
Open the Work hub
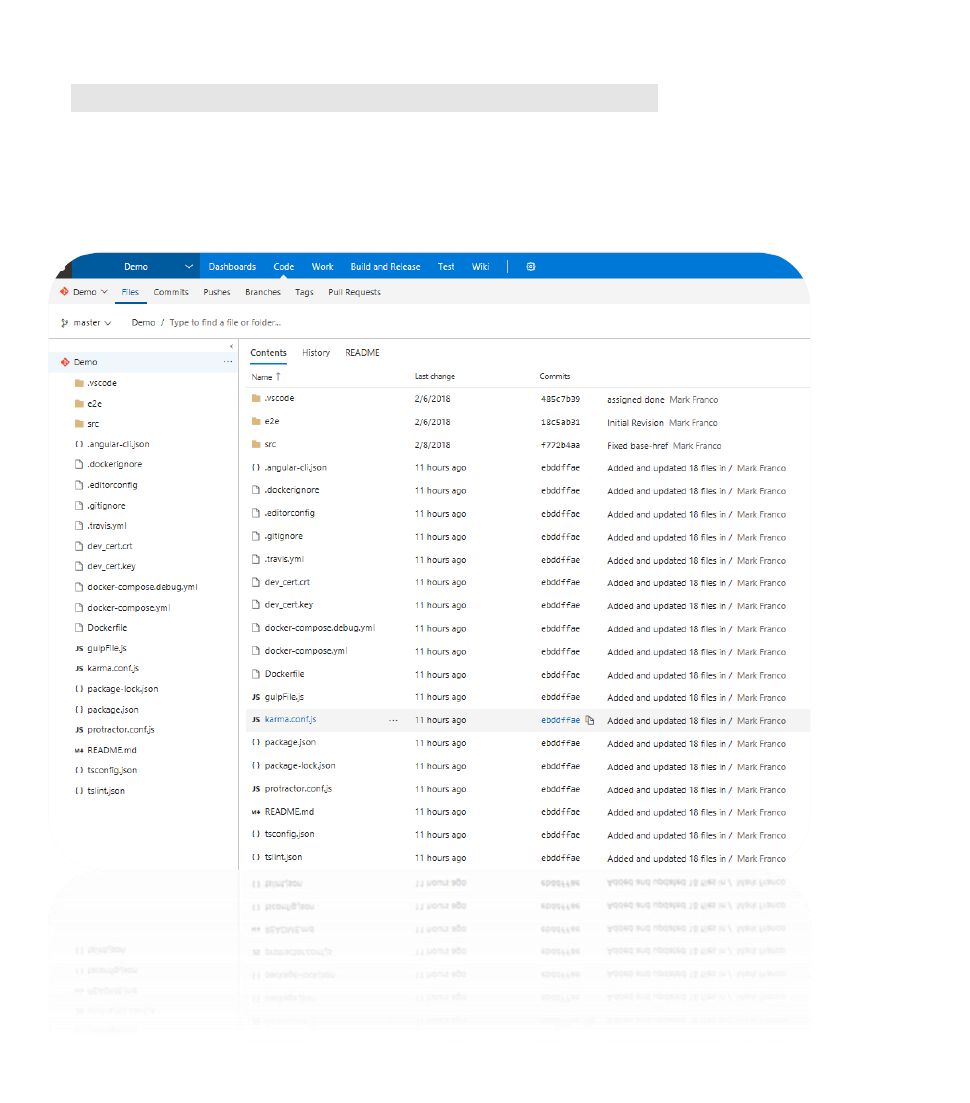point(322,267)
